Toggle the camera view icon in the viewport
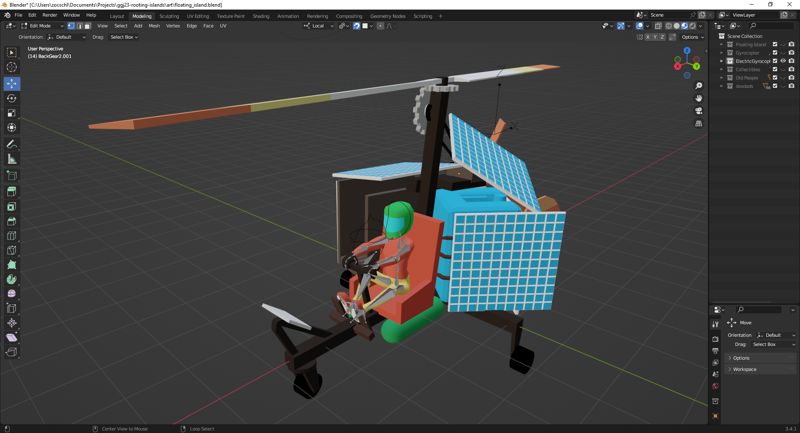 coord(699,111)
